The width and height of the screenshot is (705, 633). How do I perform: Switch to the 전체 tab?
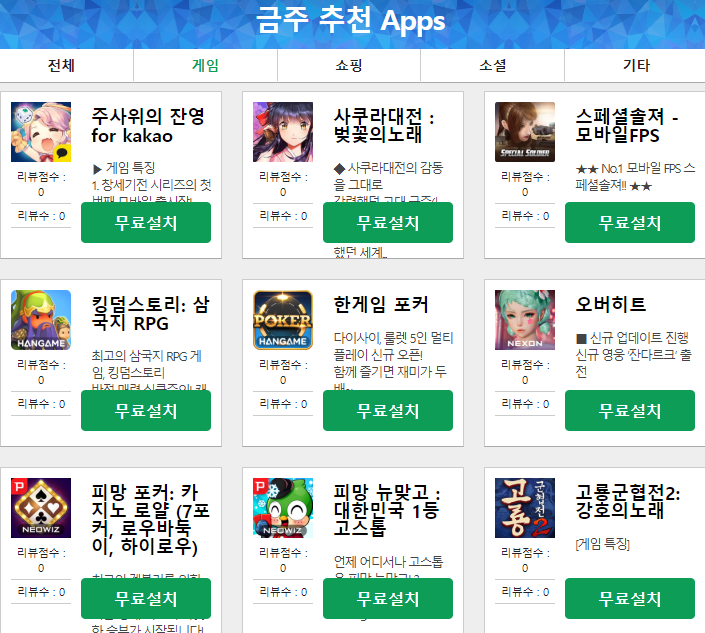[x=62, y=65]
